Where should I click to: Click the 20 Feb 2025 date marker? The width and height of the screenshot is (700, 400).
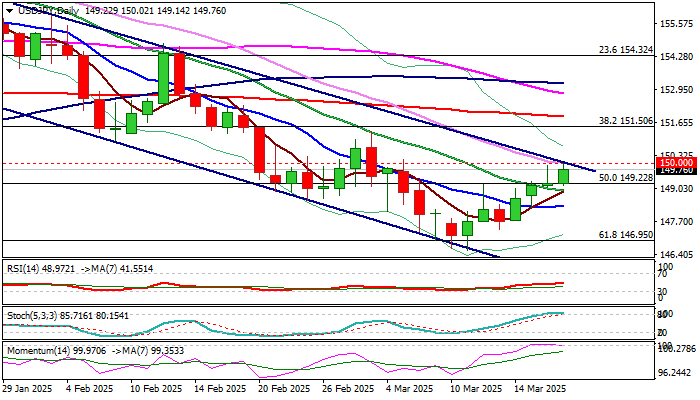point(284,388)
